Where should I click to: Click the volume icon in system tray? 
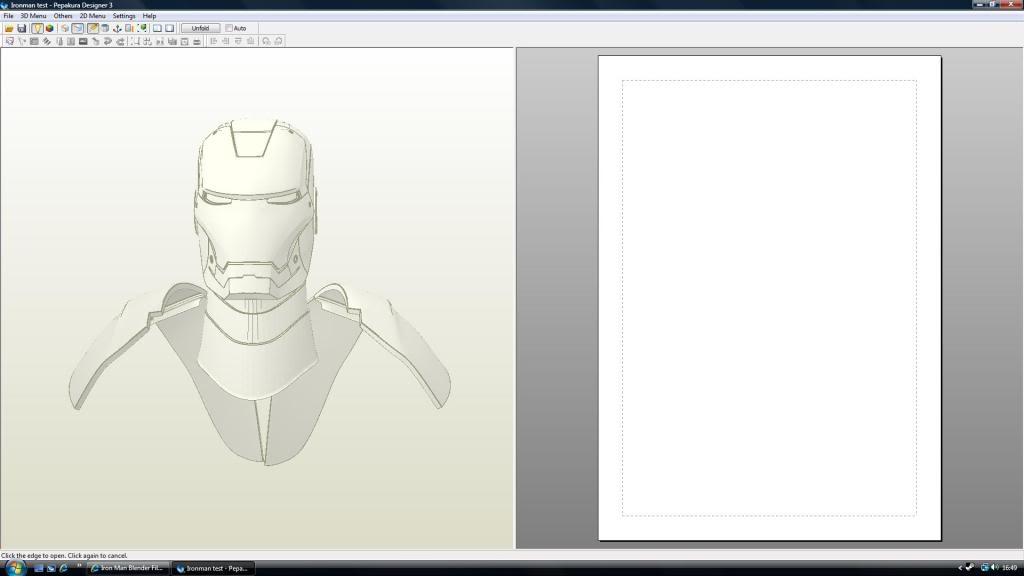995,568
